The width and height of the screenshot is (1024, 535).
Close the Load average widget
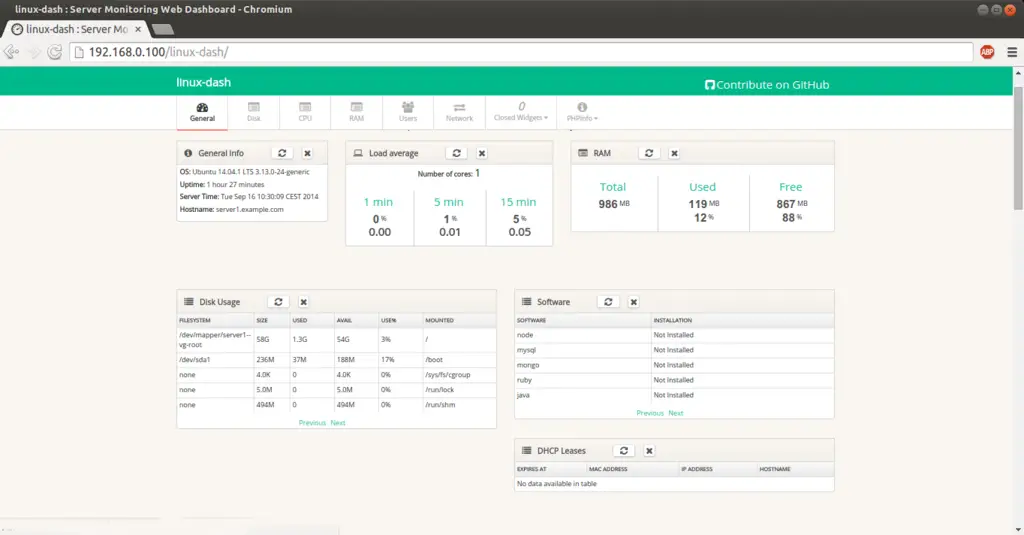tap(481, 153)
